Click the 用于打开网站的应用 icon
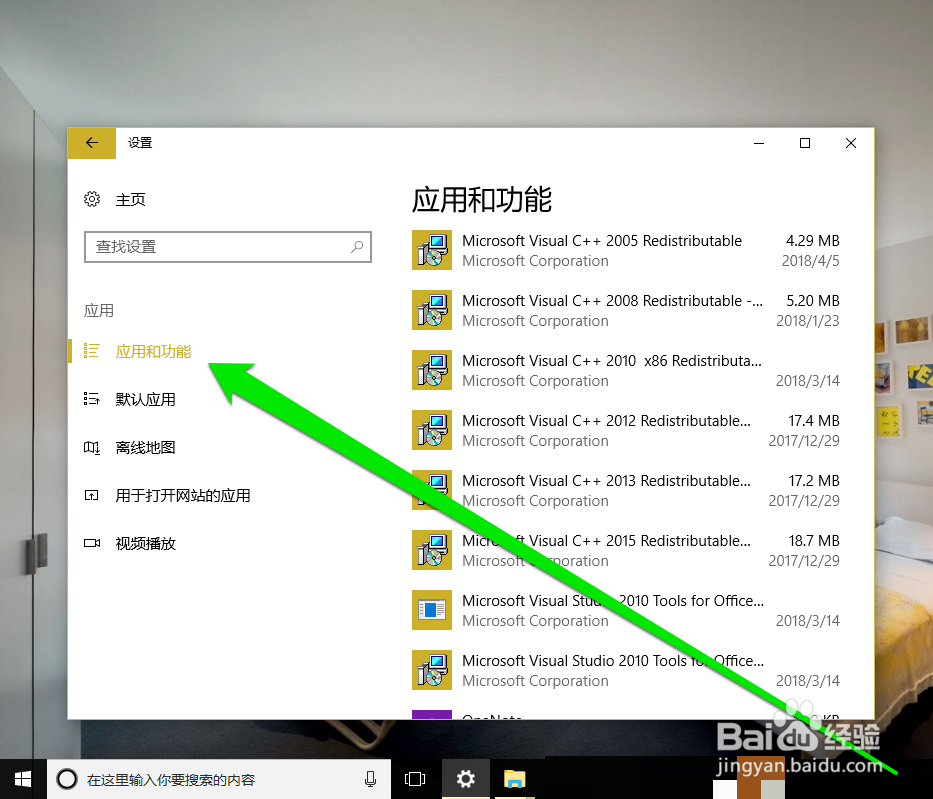The image size is (933, 799). pos(92,496)
